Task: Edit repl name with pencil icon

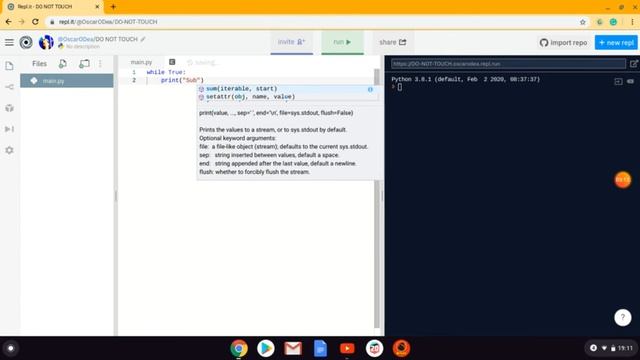Action: [143, 39]
